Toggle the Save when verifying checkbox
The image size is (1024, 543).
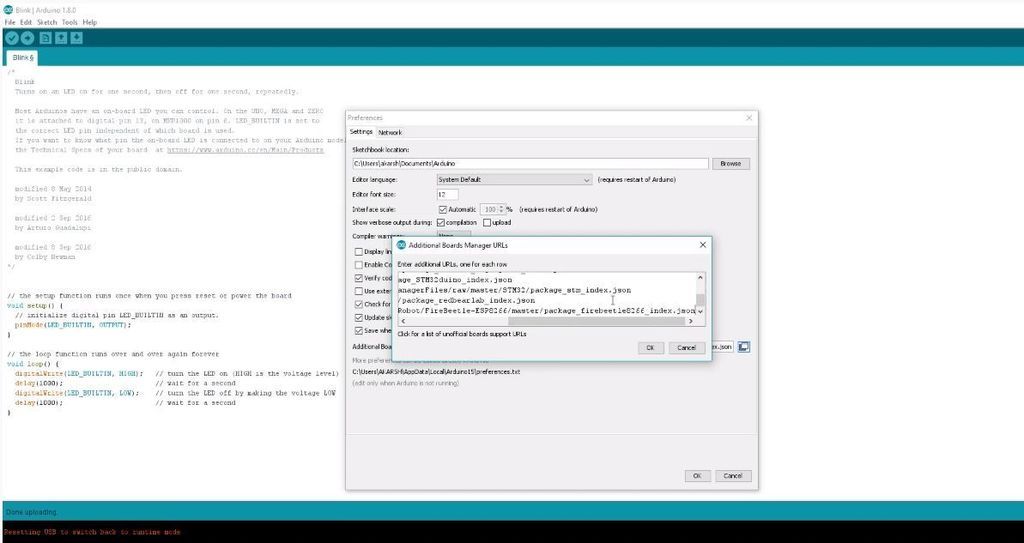359,331
